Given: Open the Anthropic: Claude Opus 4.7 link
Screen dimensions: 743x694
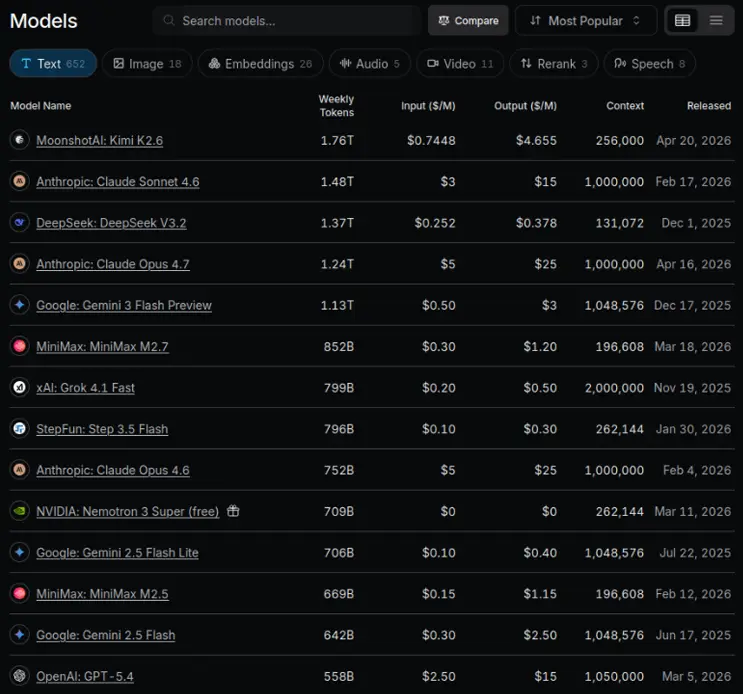Looking at the screenshot, I should pyautogui.click(x=112, y=265).
